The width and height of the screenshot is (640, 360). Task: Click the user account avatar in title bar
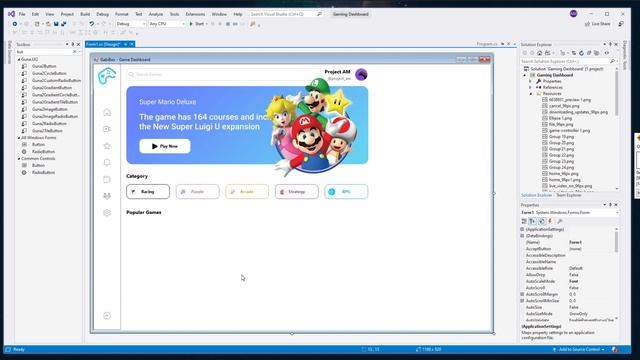tap(573, 14)
